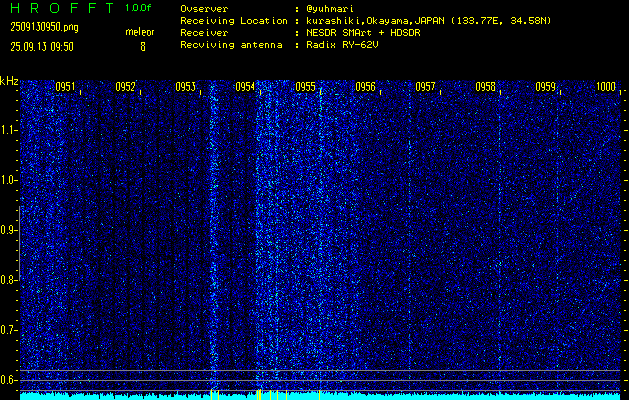Select the 0952 time marker
Image resolution: width=629 pixels, height=400 pixels.
pyautogui.click(x=125, y=87)
